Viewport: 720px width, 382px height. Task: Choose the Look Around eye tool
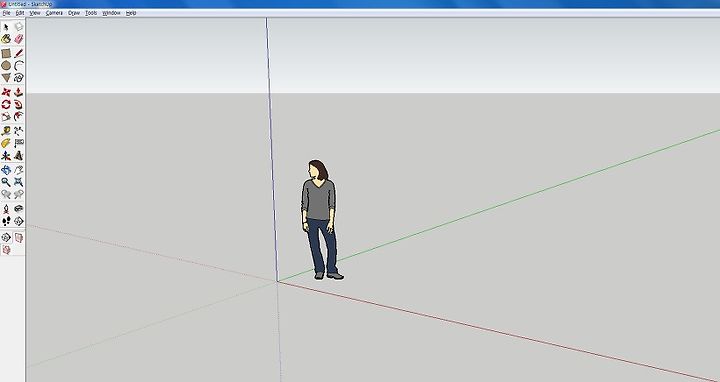(19, 209)
